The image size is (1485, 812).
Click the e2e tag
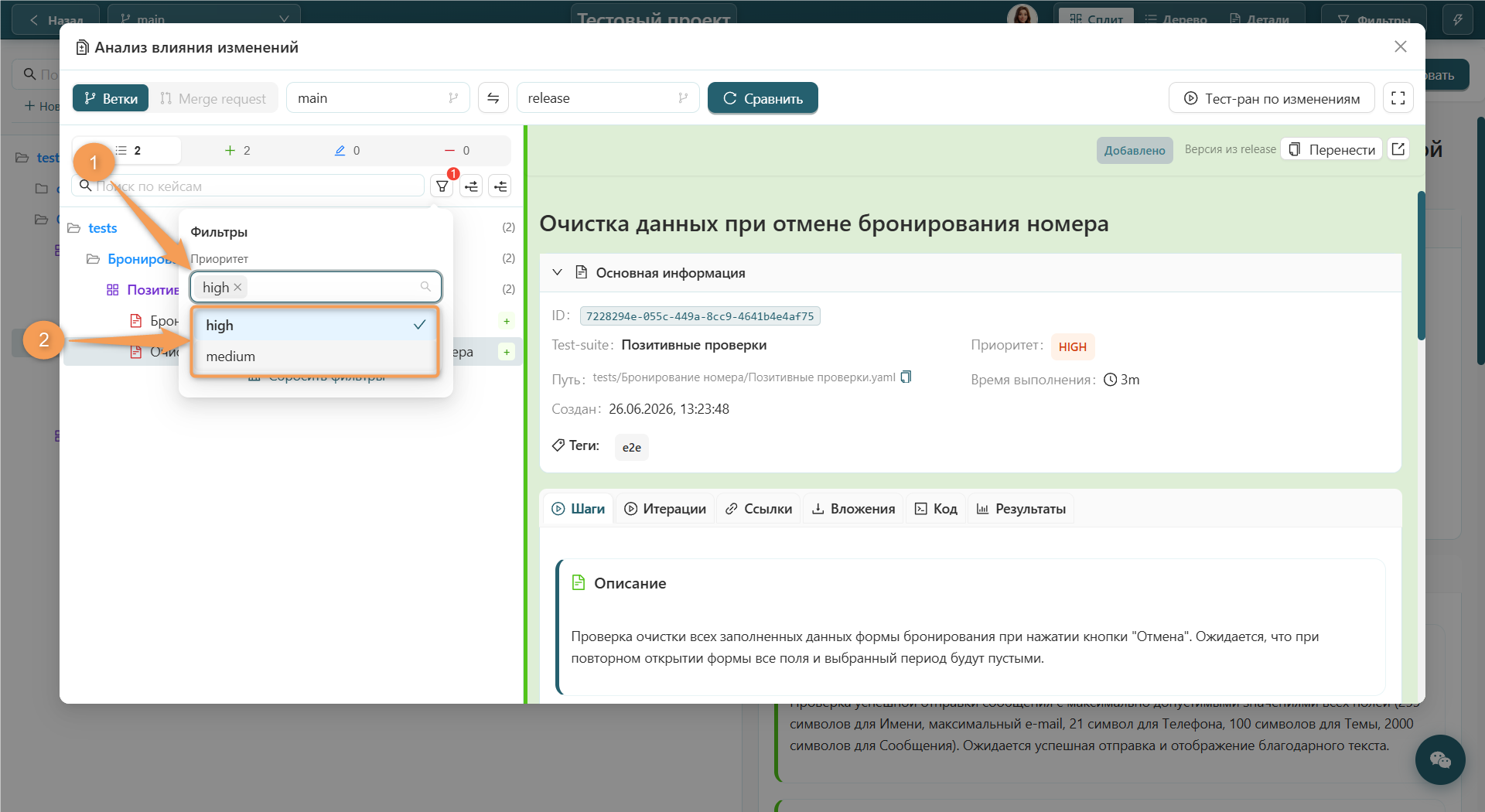coord(631,447)
